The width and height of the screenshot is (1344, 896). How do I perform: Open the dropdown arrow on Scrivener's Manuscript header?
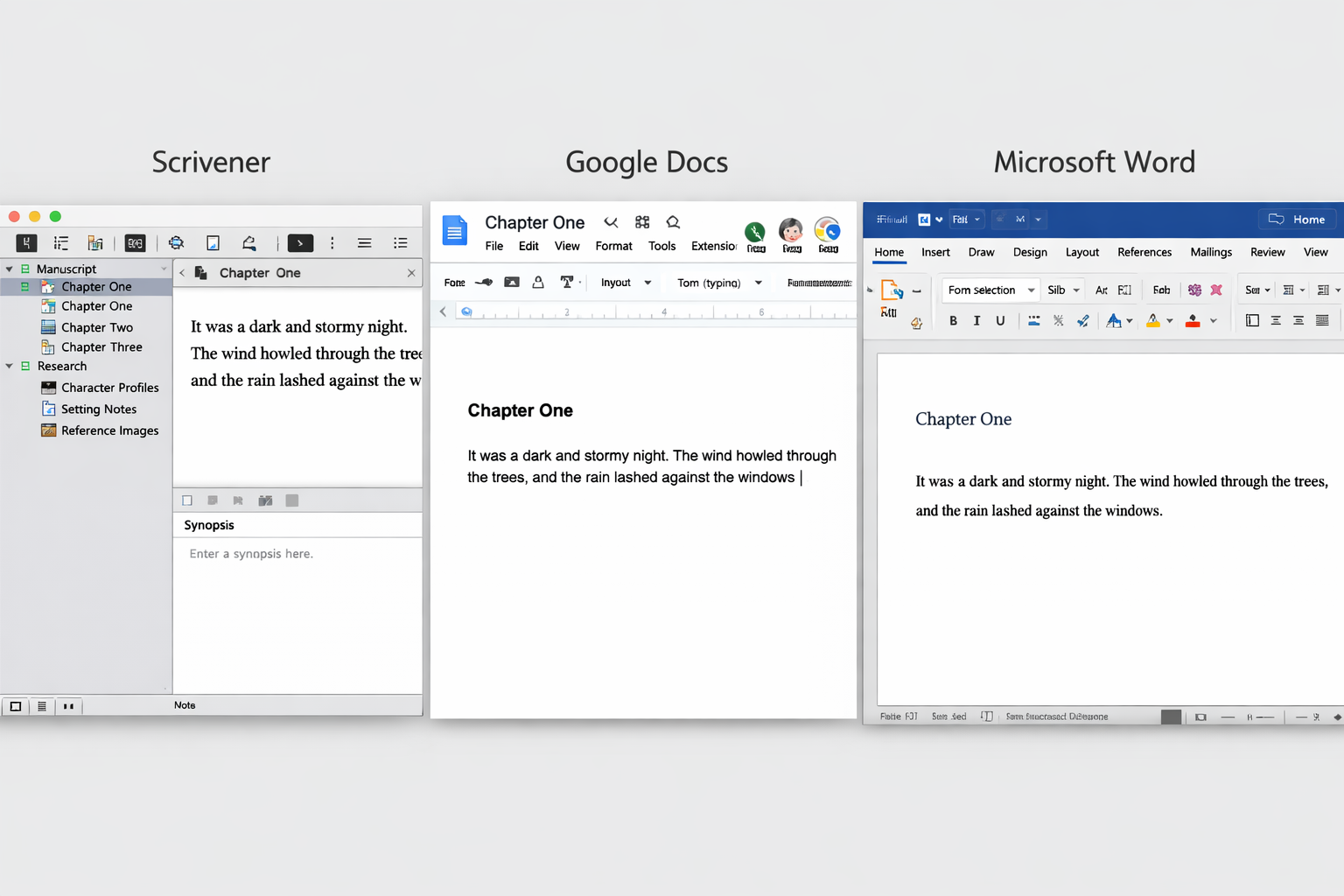click(x=164, y=269)
